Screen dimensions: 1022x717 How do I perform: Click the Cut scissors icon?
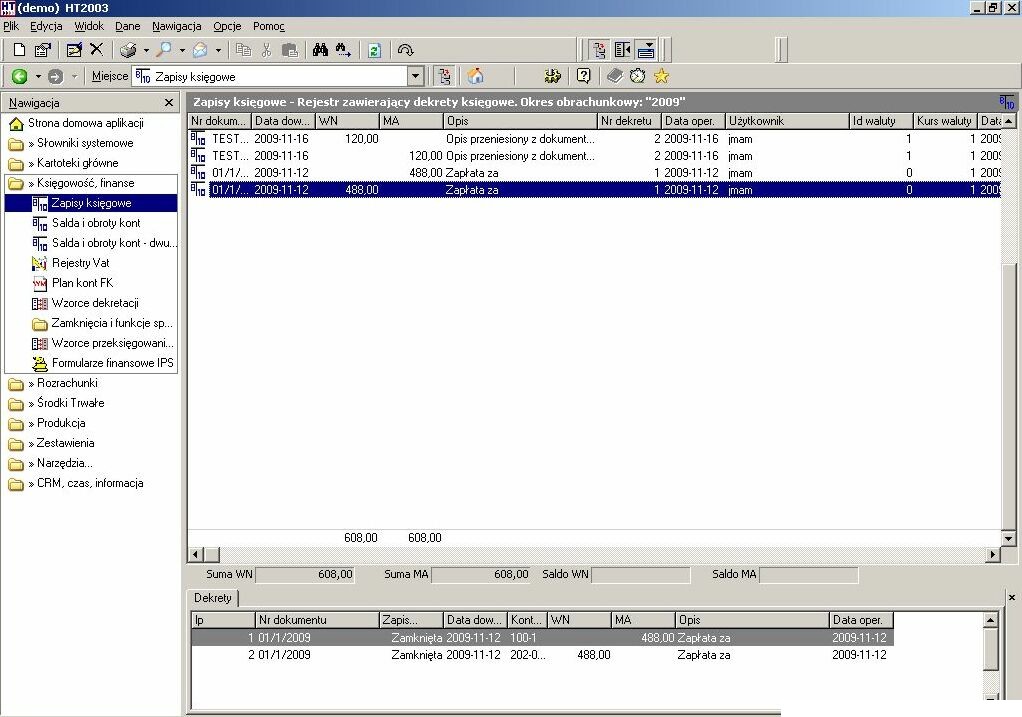tap(266, 50)
